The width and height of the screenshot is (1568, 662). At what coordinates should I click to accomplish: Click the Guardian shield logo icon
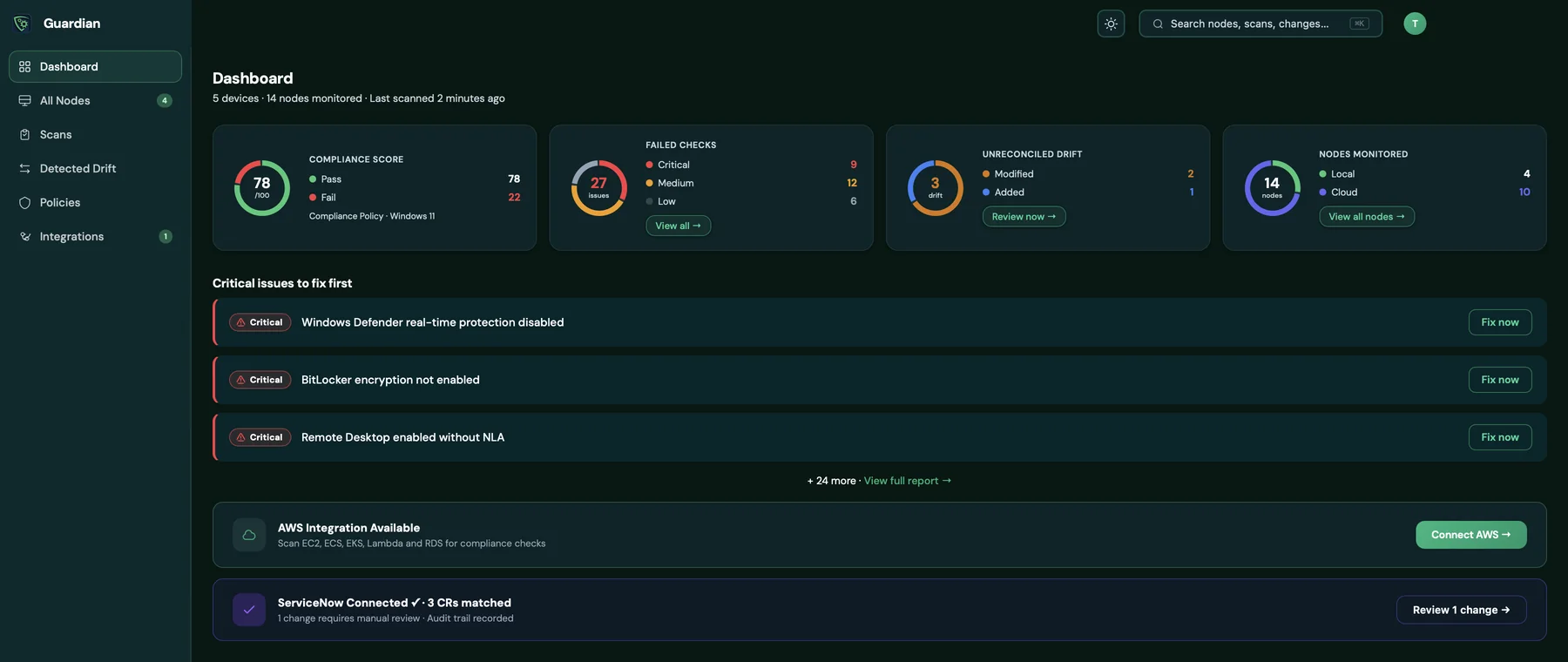(x=22, y=24)
